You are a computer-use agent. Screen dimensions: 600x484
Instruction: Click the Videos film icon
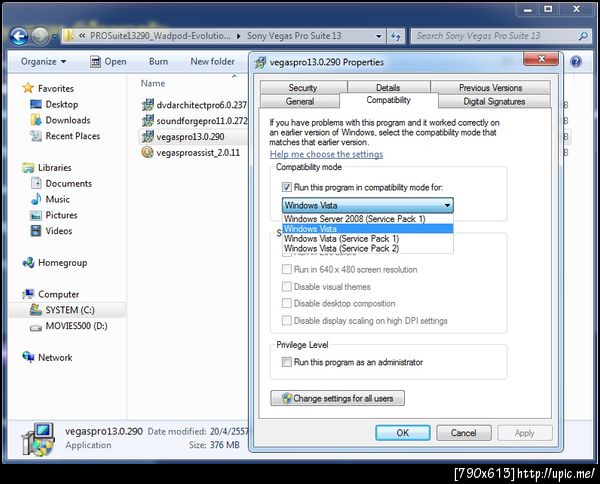coord(36,231)
